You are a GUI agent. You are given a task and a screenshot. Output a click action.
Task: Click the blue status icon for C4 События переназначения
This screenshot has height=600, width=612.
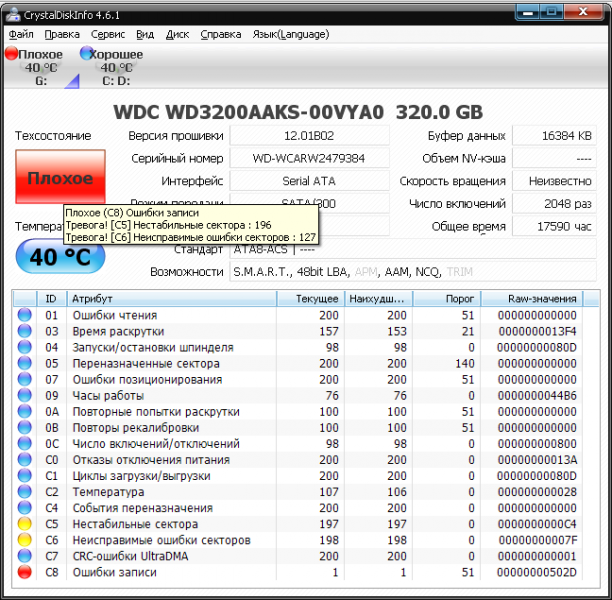point(24,507)
